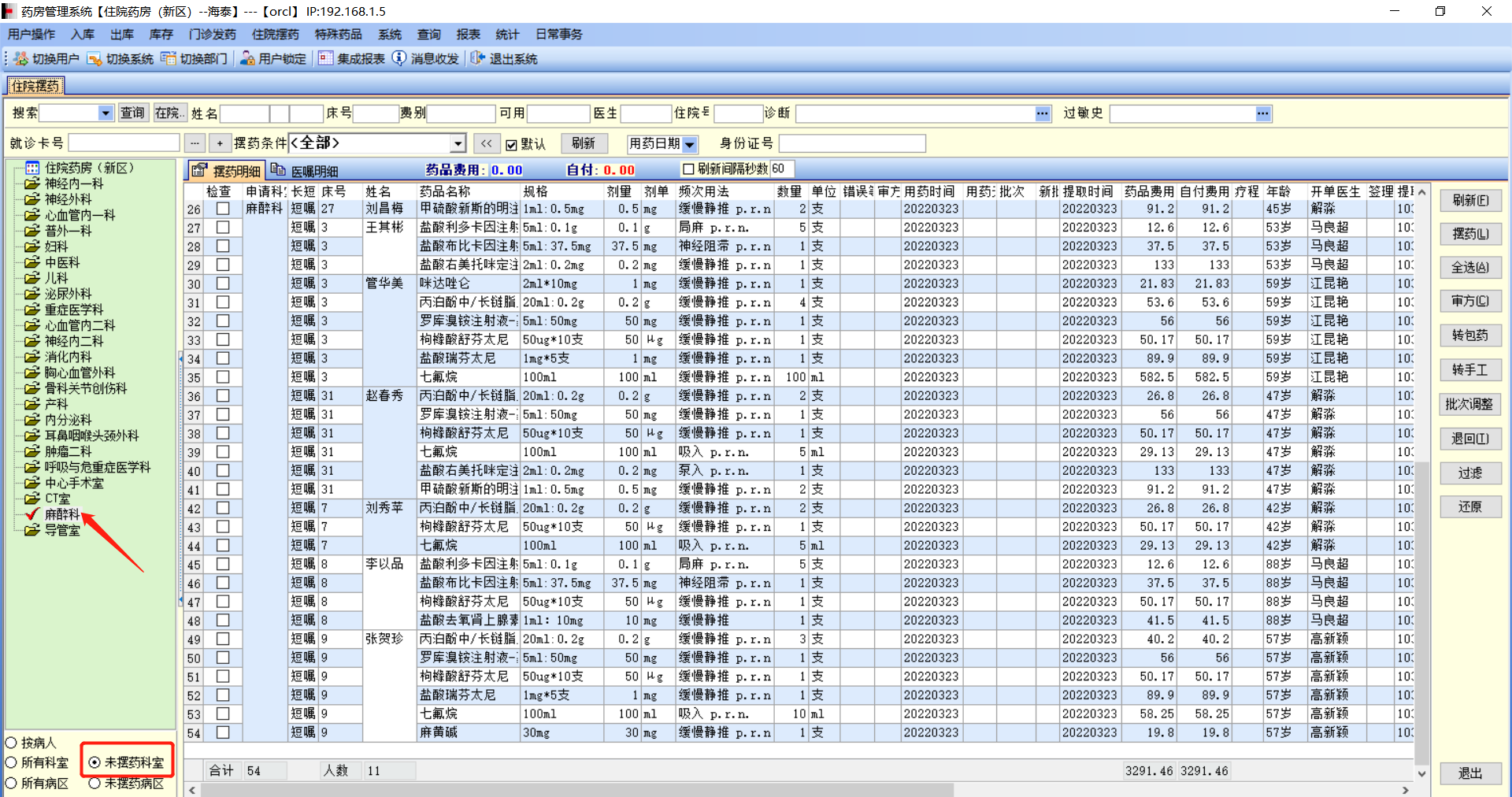The height and width of the screenshot is (797, 1512).
Task: Expand the 摆药条件 <全部> dropdown
Action: click(x=458, y=143)
